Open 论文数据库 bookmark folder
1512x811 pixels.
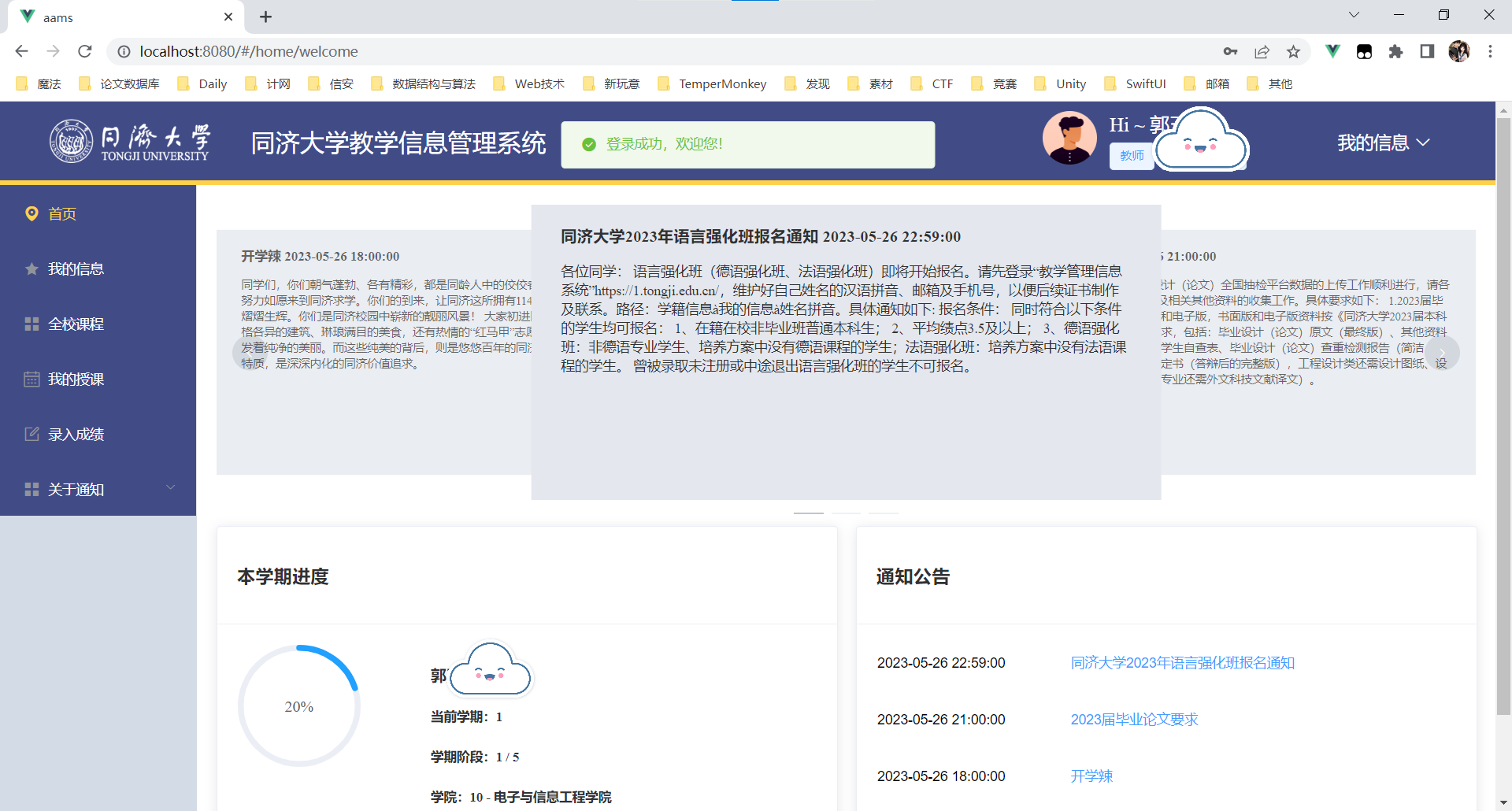click(119, 83)
